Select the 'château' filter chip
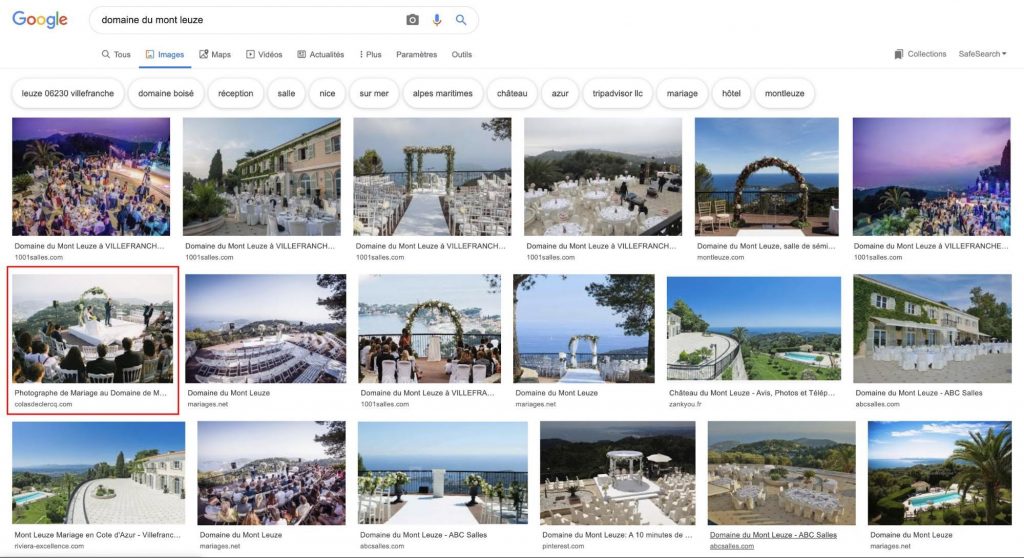1024x558 pixels. 511,93
